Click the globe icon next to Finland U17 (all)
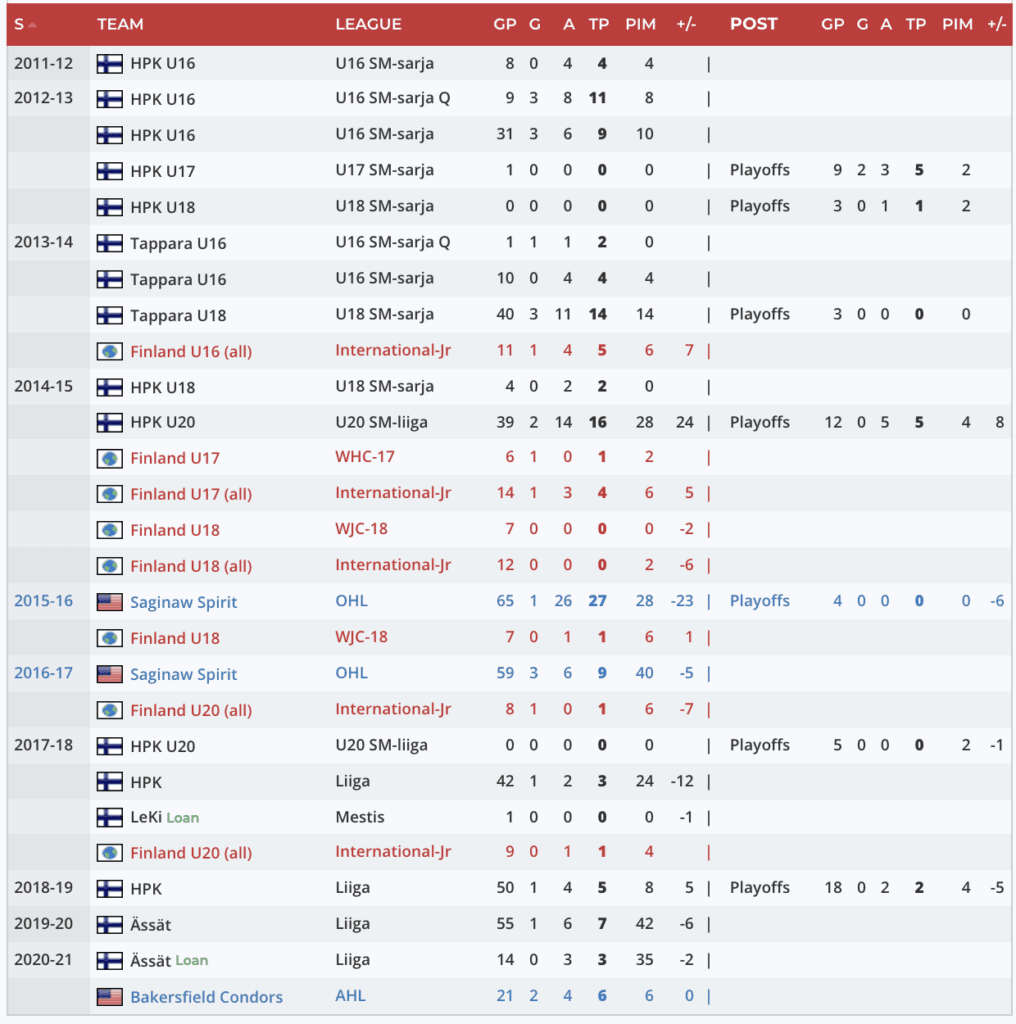 [109, 494]
